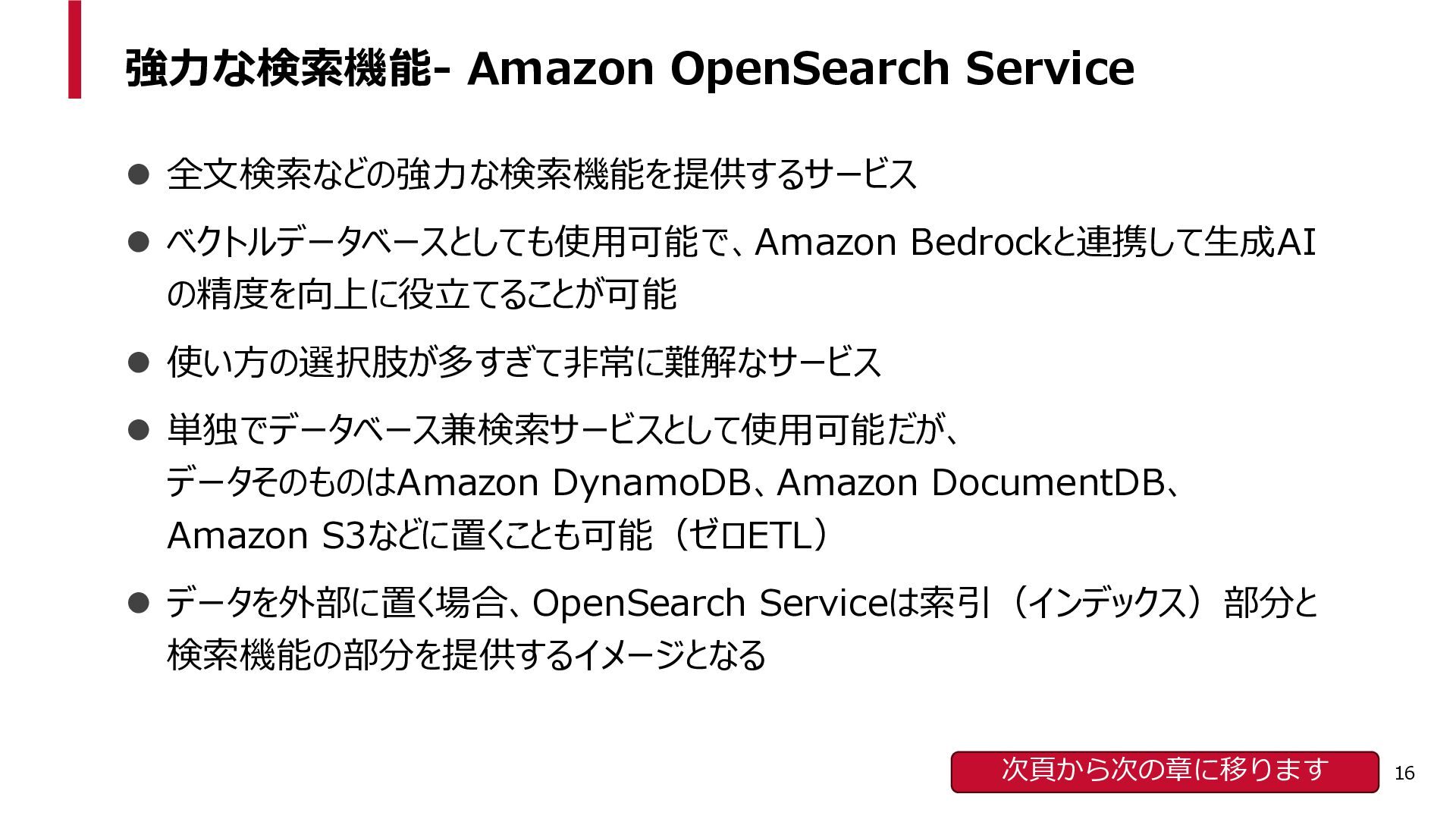Viewport: 1456px width, 819px height.
Task: Click first bullet dot beside 全文検索
Action: tap(137, 175)
